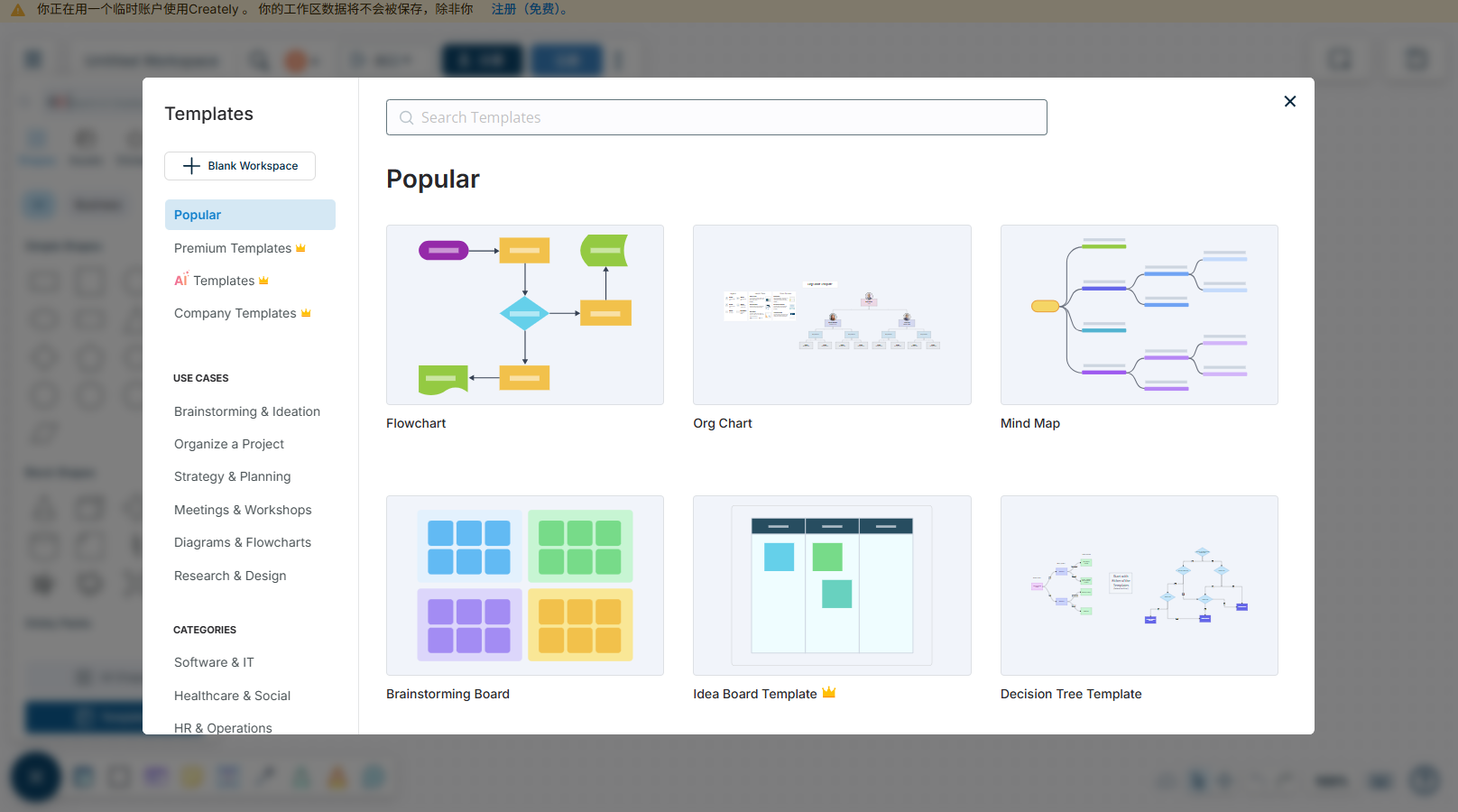This screenshot has width=1458, height=812.
Task: Click the crown icon next to Idea Board Template
Action: pyautogui.click(x=829, y=693)
